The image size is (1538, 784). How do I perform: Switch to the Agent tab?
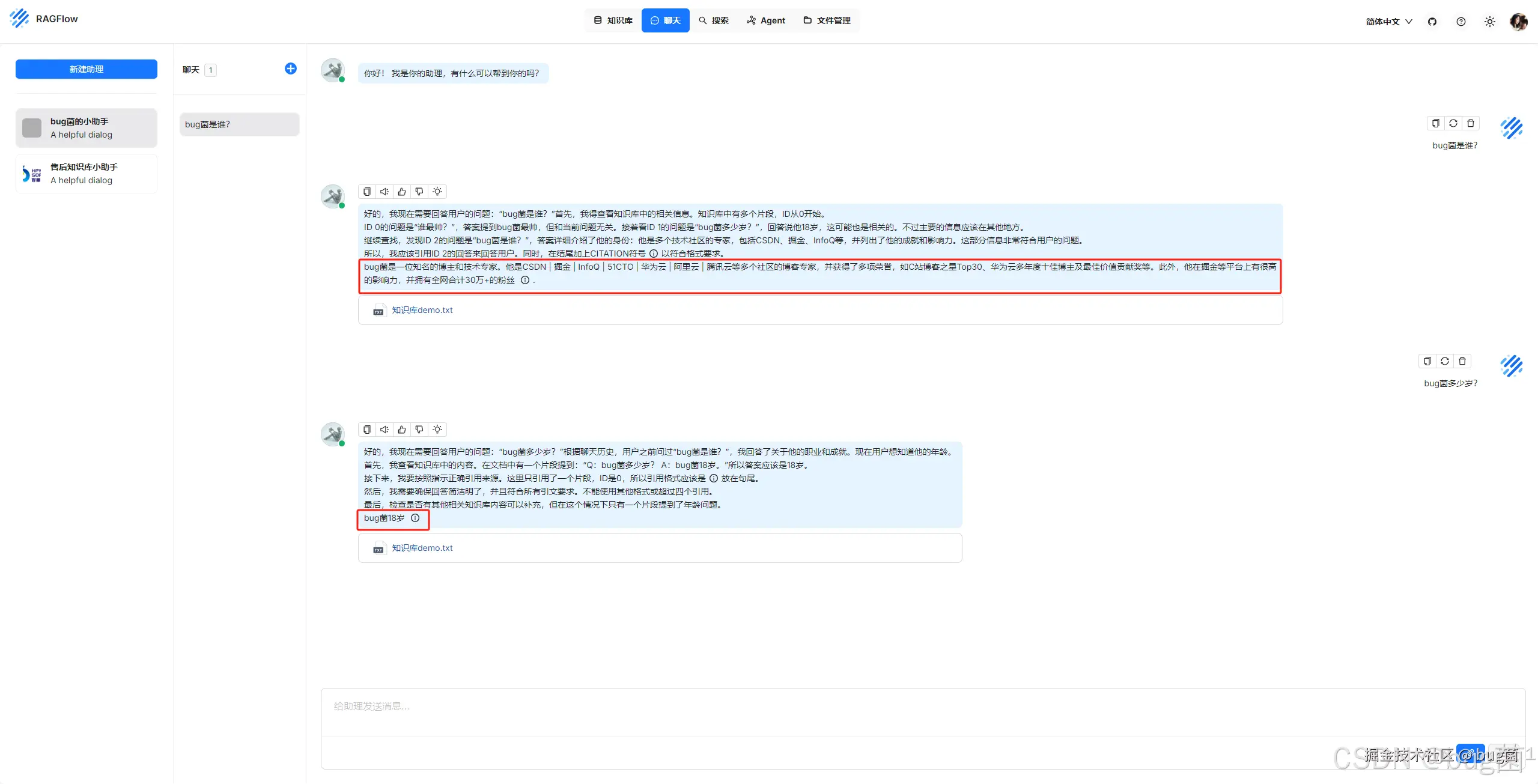[x=766, y=20]
